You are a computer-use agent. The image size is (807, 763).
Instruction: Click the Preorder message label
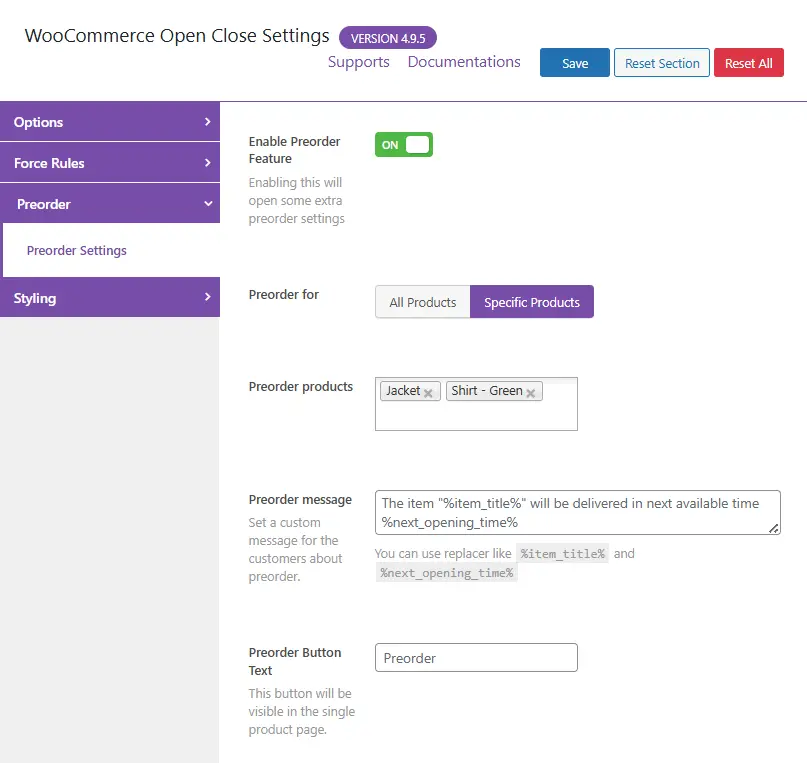[x=300, y=500]
